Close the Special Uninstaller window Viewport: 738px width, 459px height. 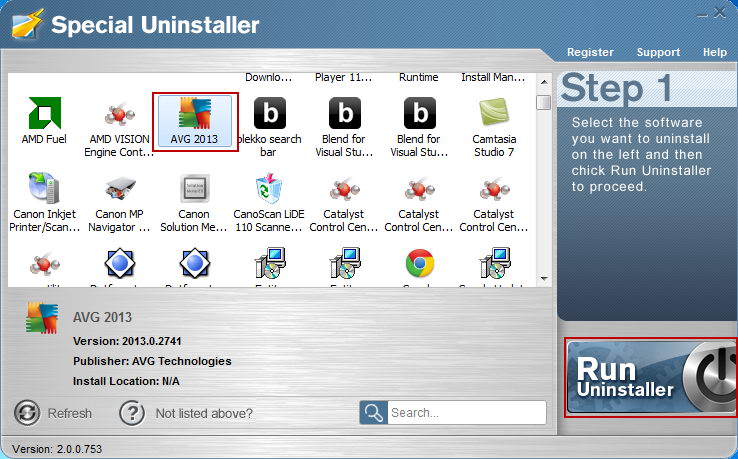[x=720, y=13]
